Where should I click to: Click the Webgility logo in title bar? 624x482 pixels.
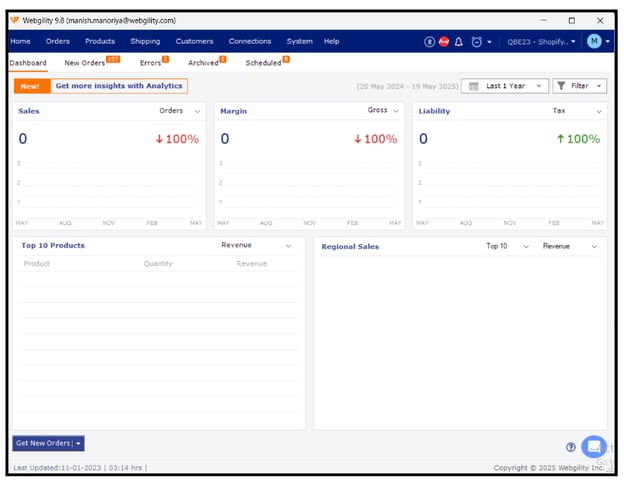tap(15, 20)
